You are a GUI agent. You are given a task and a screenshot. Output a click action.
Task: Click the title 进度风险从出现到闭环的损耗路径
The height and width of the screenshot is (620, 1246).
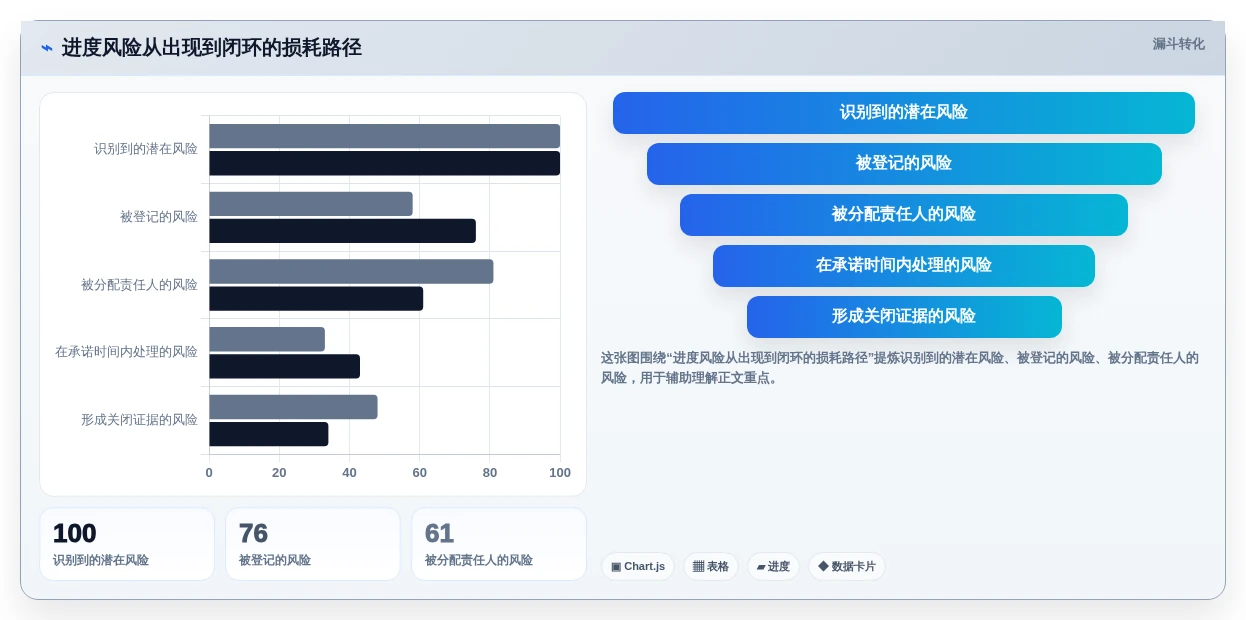pyautogui.click(x=212, y=48)
